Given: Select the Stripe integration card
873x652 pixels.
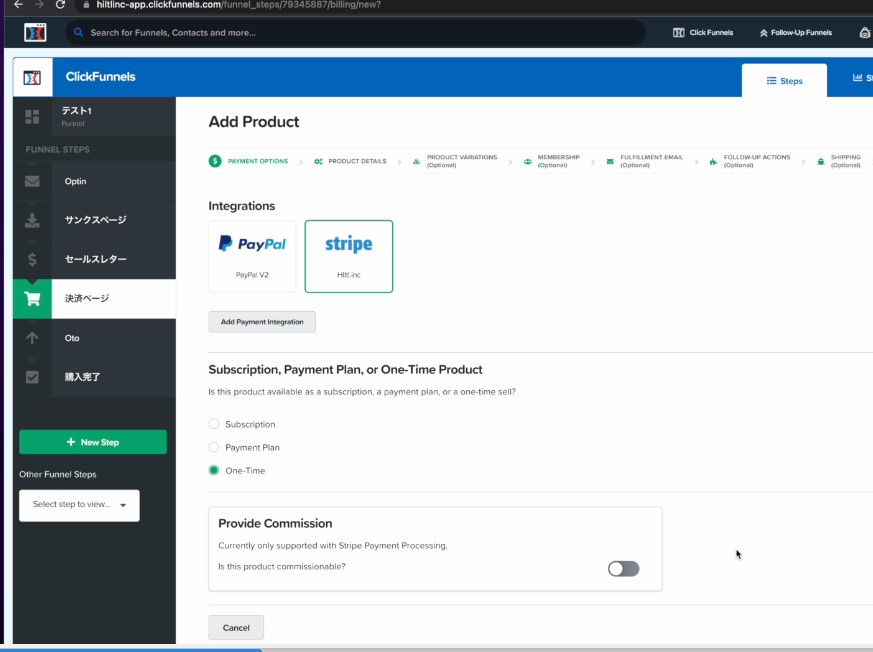Looking at the screenshot, I should (349, 256).
